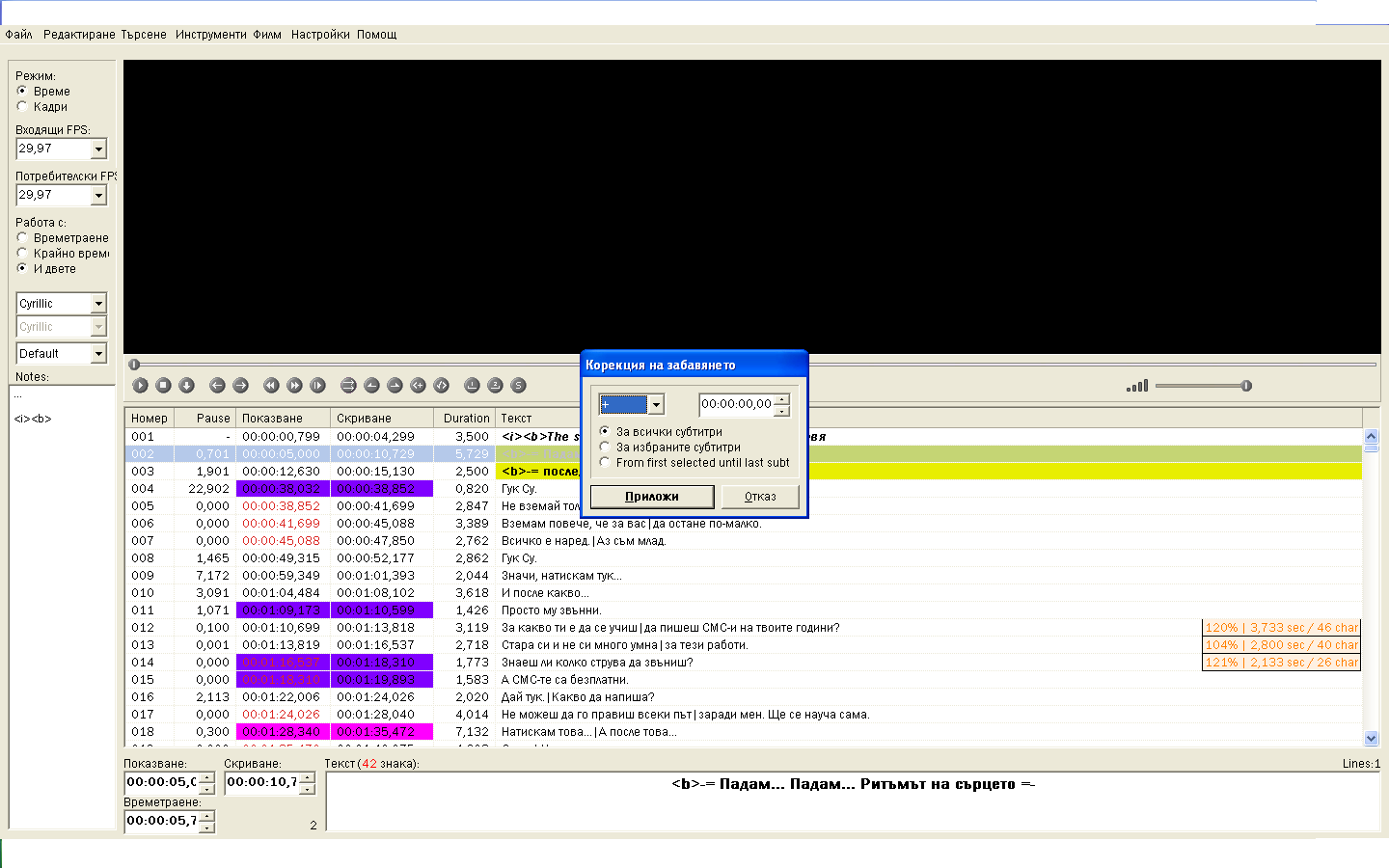The width and height of the screenshot is (1389, 868).
Task: Click the Pause column header
Action: click(x=205, y=419)
